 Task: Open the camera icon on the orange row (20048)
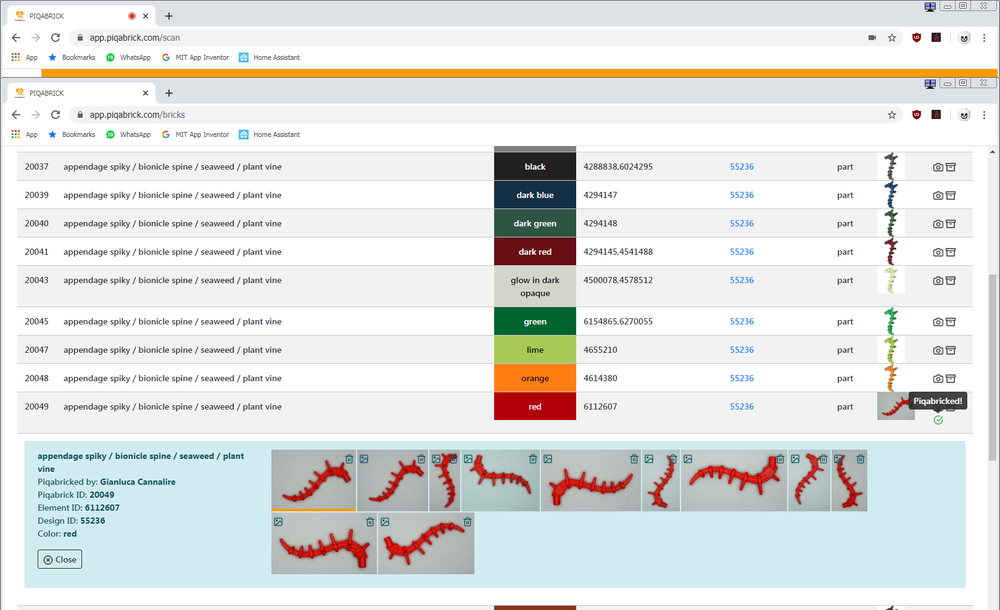pyautogui.click(x=938, y=379)
